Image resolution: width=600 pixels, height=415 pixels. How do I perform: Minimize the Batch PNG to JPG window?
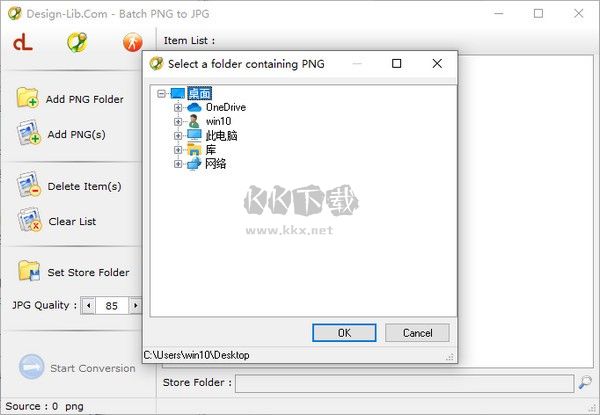499,13
